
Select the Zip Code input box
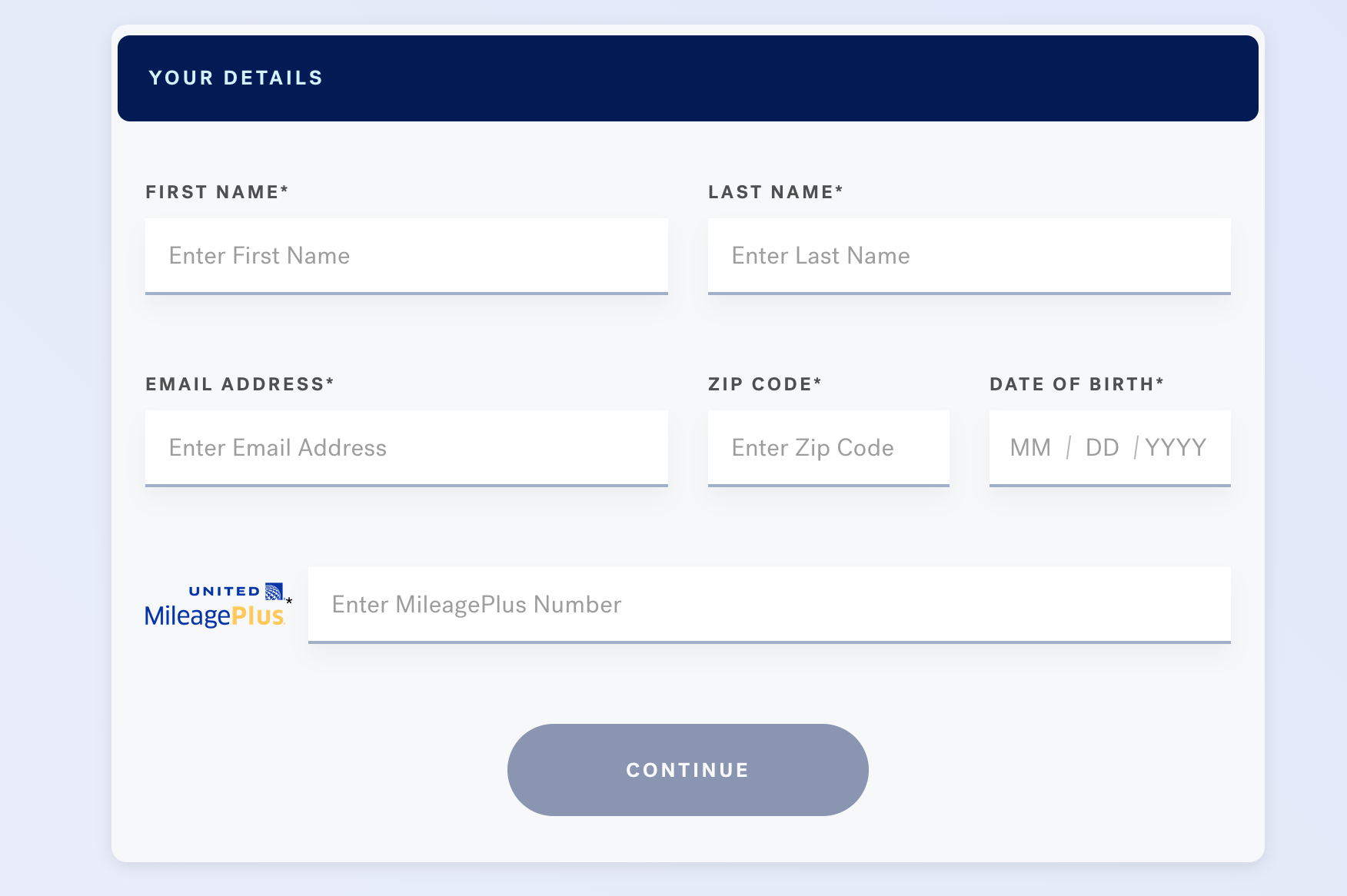[x=829, y=448]
